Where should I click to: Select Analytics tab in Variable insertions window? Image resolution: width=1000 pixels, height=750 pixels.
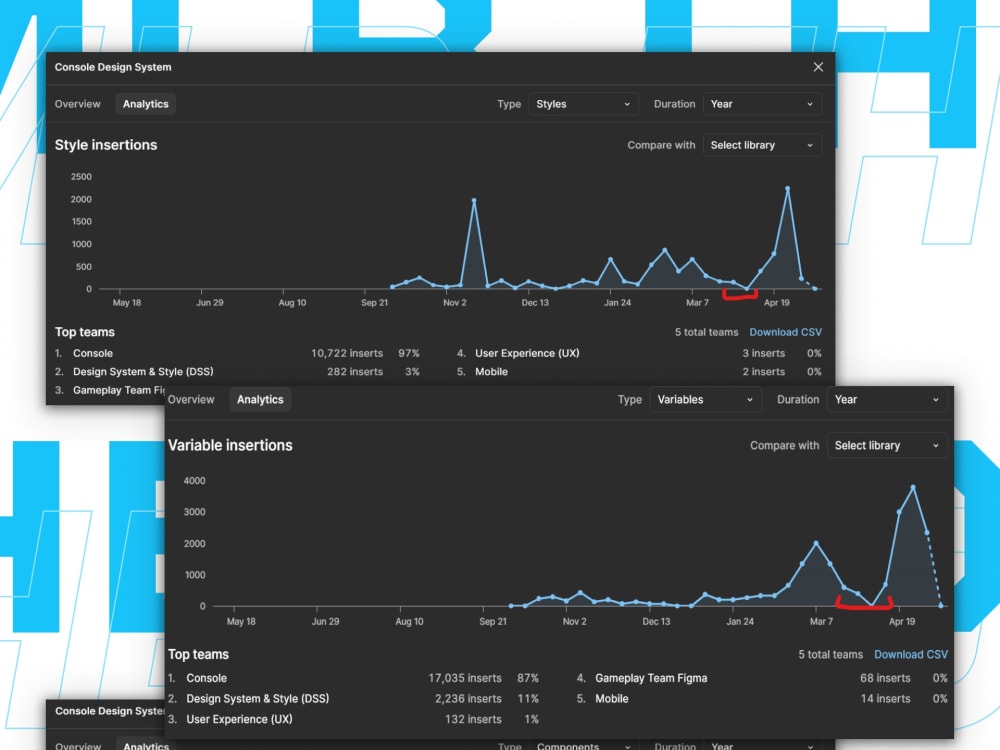(260, 399)
